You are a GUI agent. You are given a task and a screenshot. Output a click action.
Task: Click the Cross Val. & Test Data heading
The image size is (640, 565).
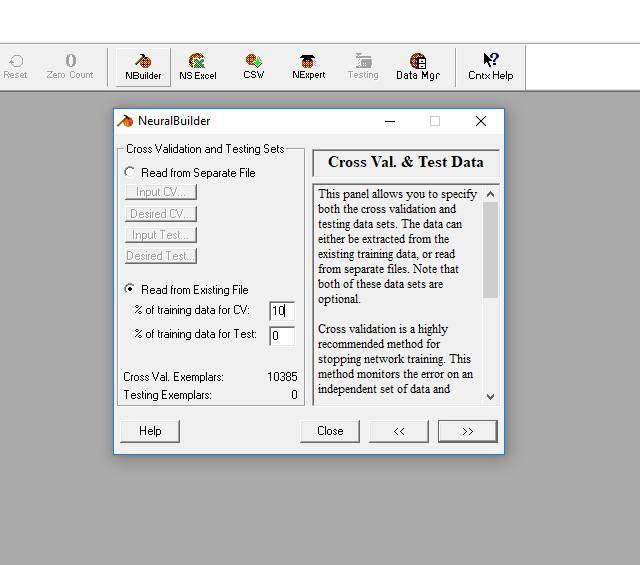pos(406,162)
